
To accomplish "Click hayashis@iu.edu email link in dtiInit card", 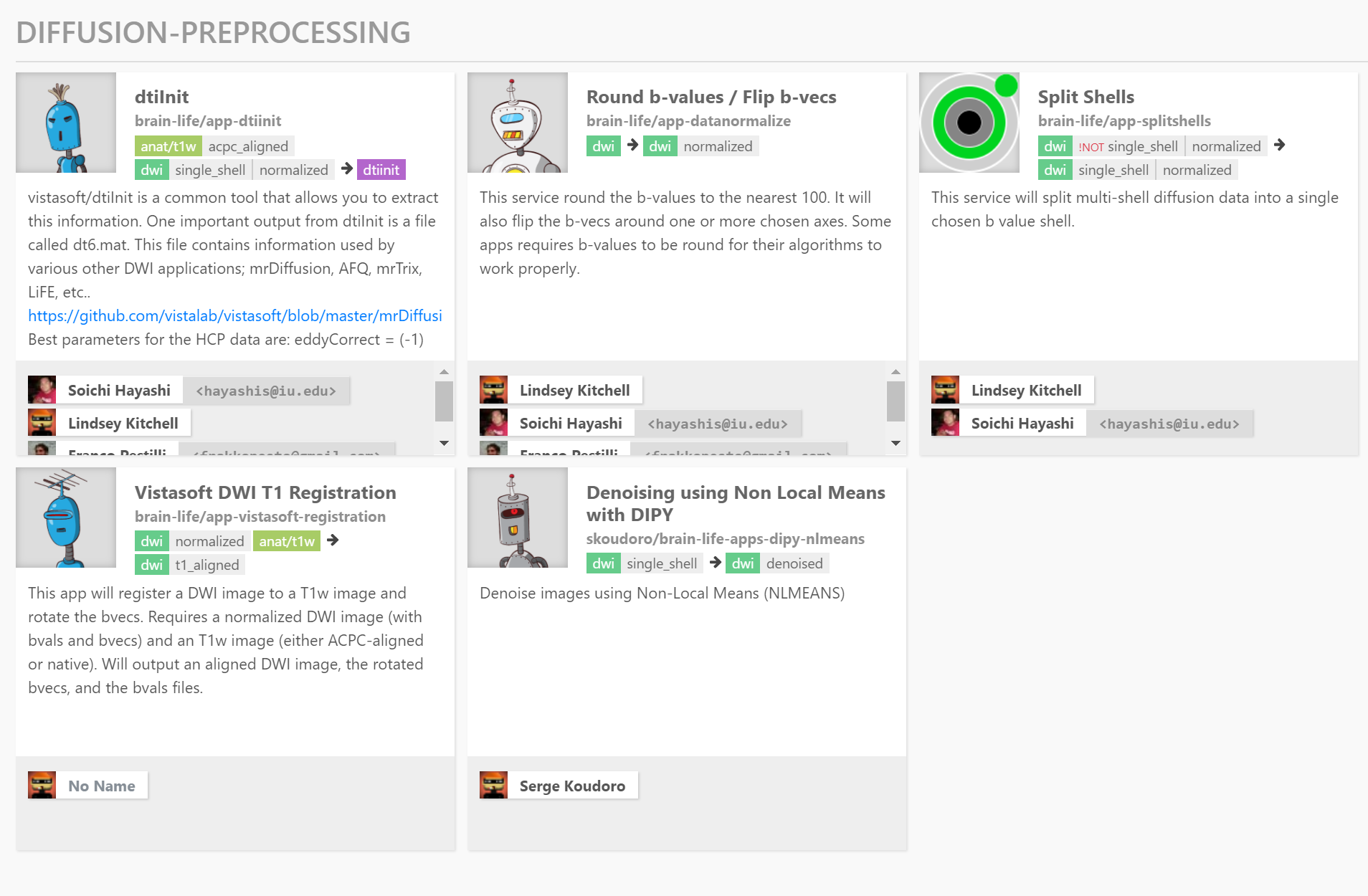I will pyautogui.click(x=267, y=391).
